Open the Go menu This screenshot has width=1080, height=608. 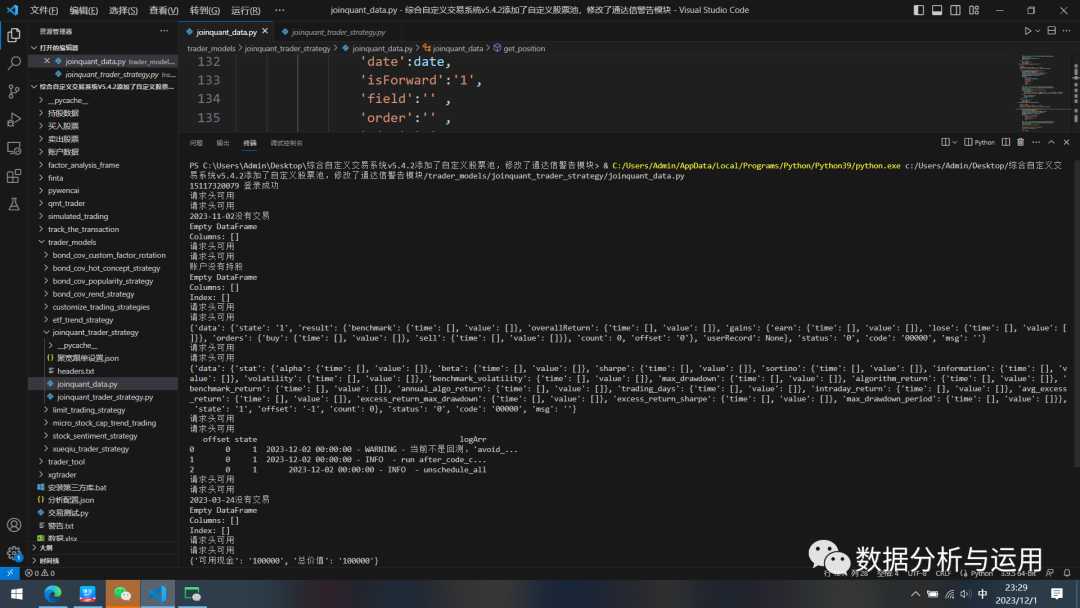[205, 10]
